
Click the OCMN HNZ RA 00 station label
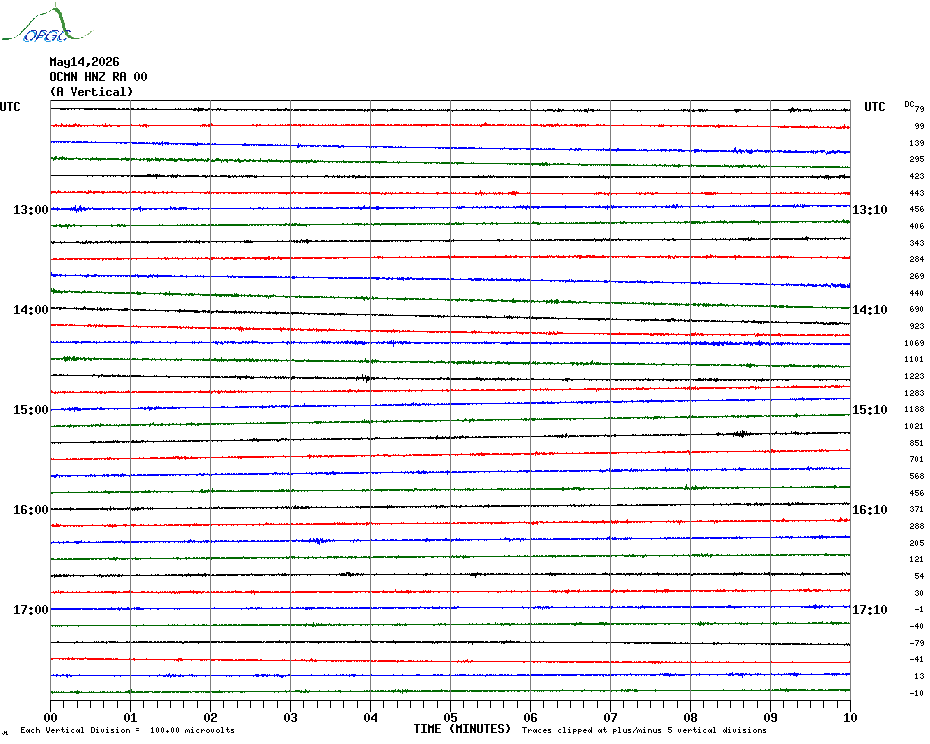[x=98, y=77]
